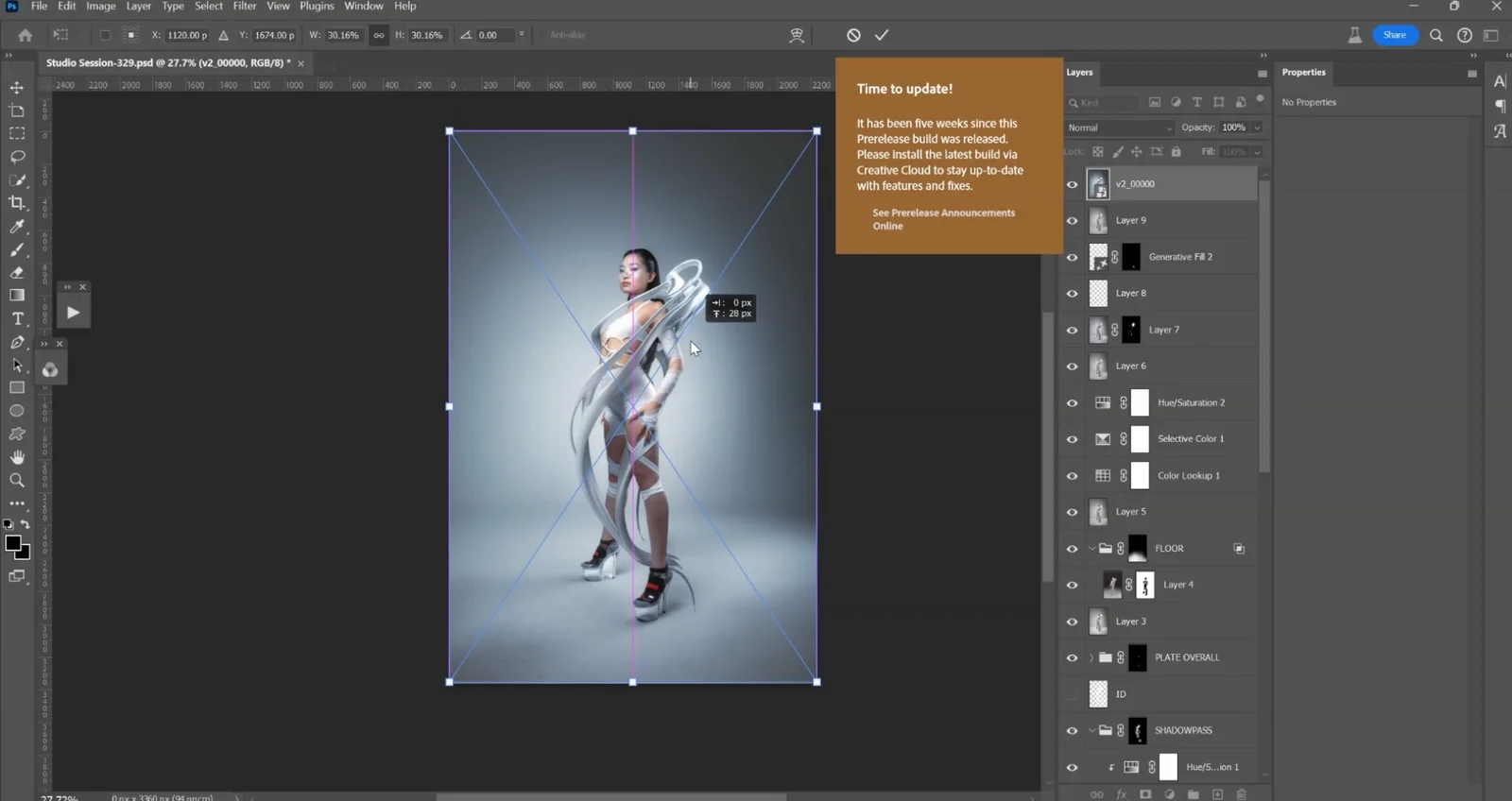Image resolution: width=1512 pixels, height=801 pixels.
Task: Close the floating play panel
Action: pyautogui.click(x=82, y=287)
